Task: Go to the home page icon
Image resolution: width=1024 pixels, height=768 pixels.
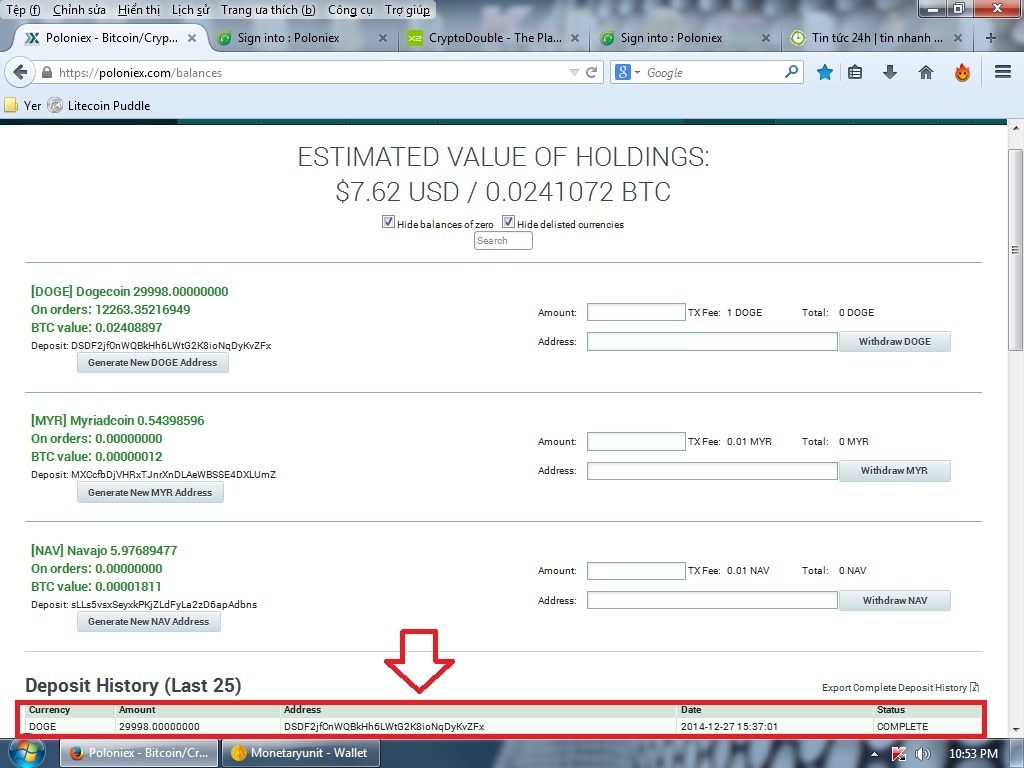Action: coord(925,72)
